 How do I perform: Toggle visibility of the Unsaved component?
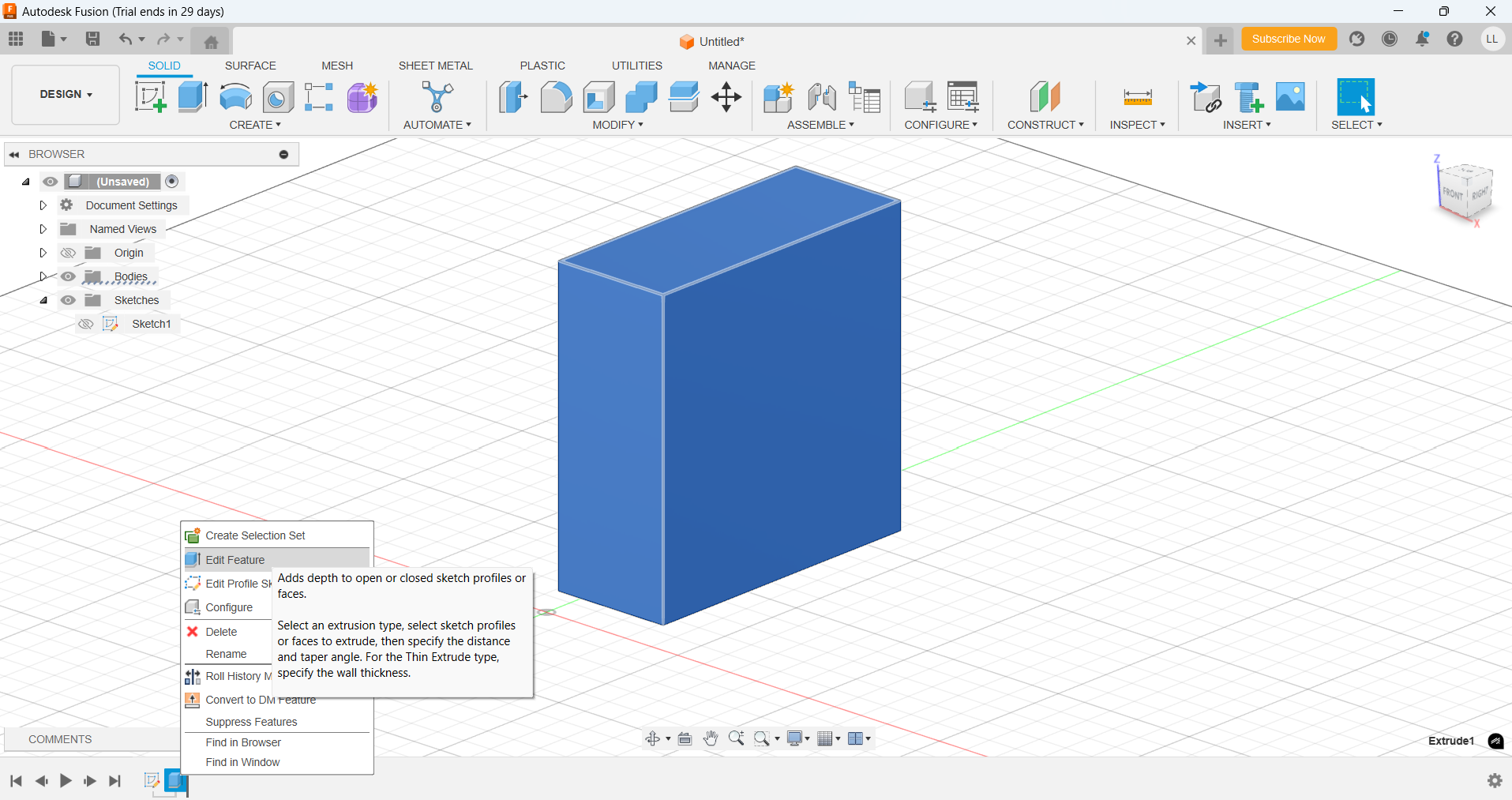tap(51, 182)
